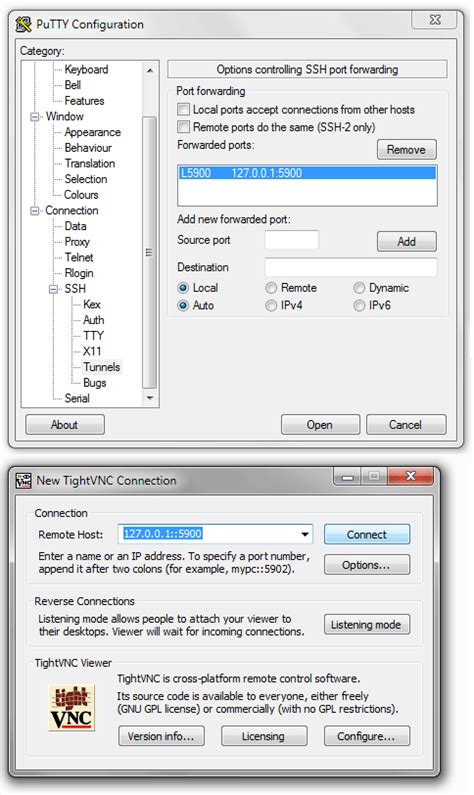This screenshot has width=474, height=795.
Task: Open the Data category
Action: 75,226
